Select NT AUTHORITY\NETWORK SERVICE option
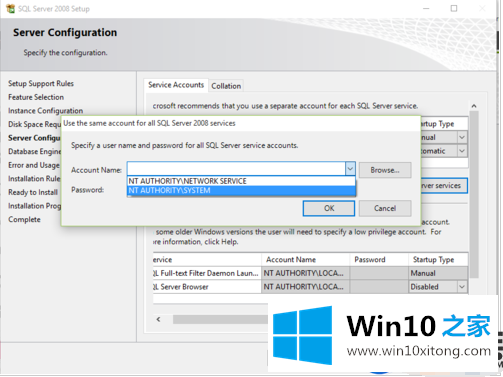Screen dimensions: 503x377 [241, 181]
